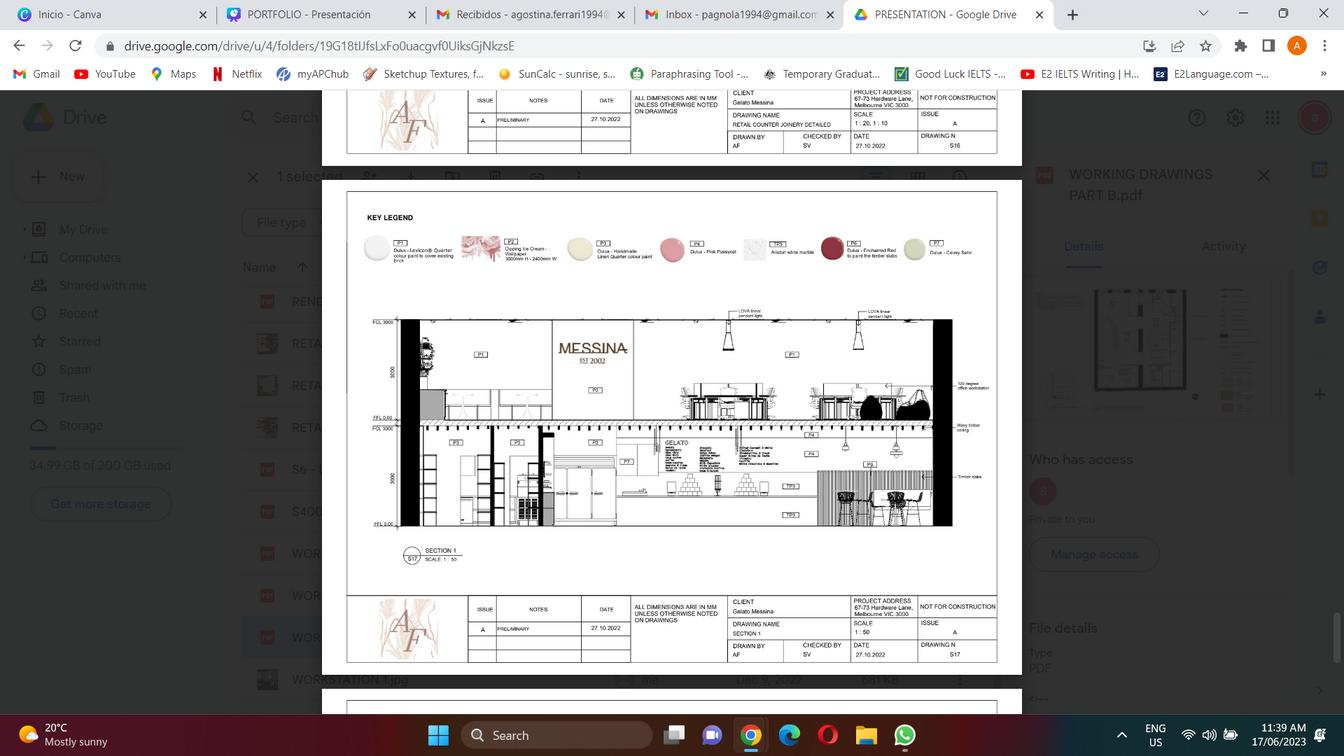Open the Chat app on taskbar
The width and height of the screenshot is (1344, 756).
click(712, 735)
